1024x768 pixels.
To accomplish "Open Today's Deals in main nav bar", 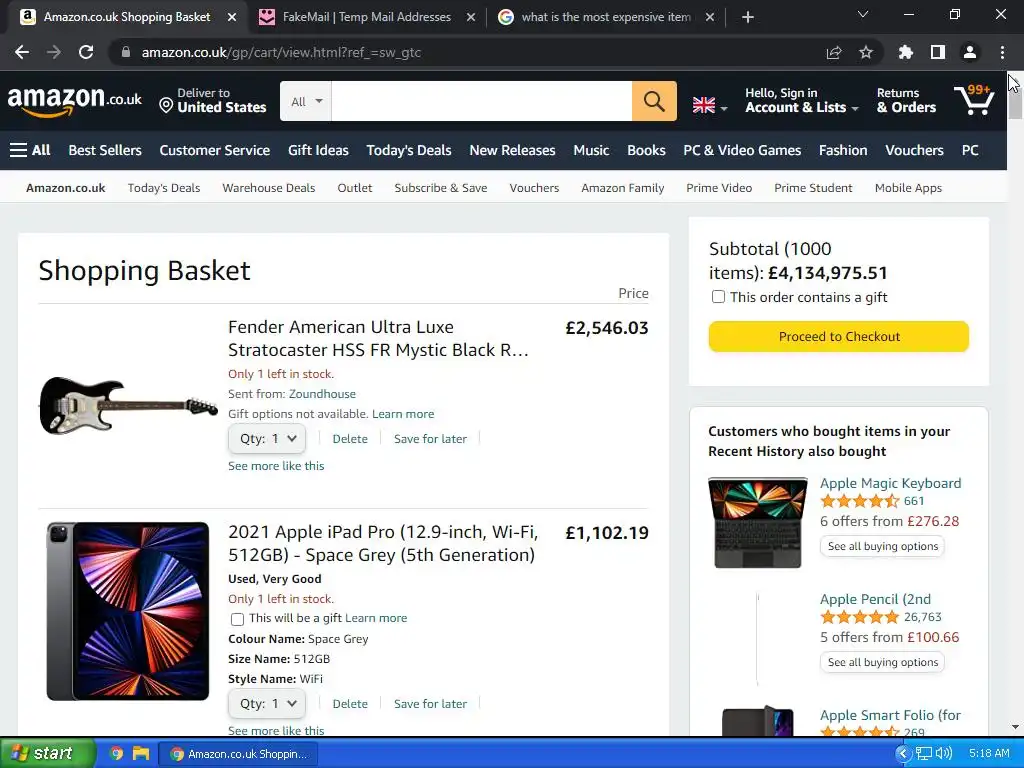I will (x=409, y=150).
